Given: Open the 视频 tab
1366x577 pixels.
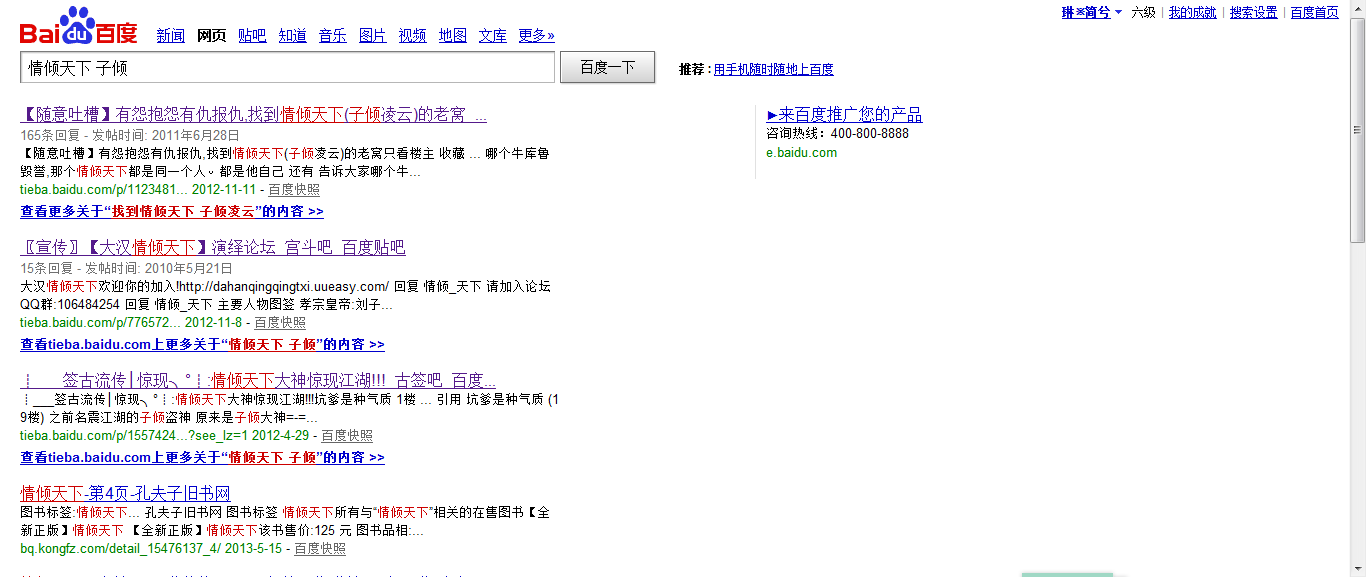Looking at the screenshot, I should 412,35.
